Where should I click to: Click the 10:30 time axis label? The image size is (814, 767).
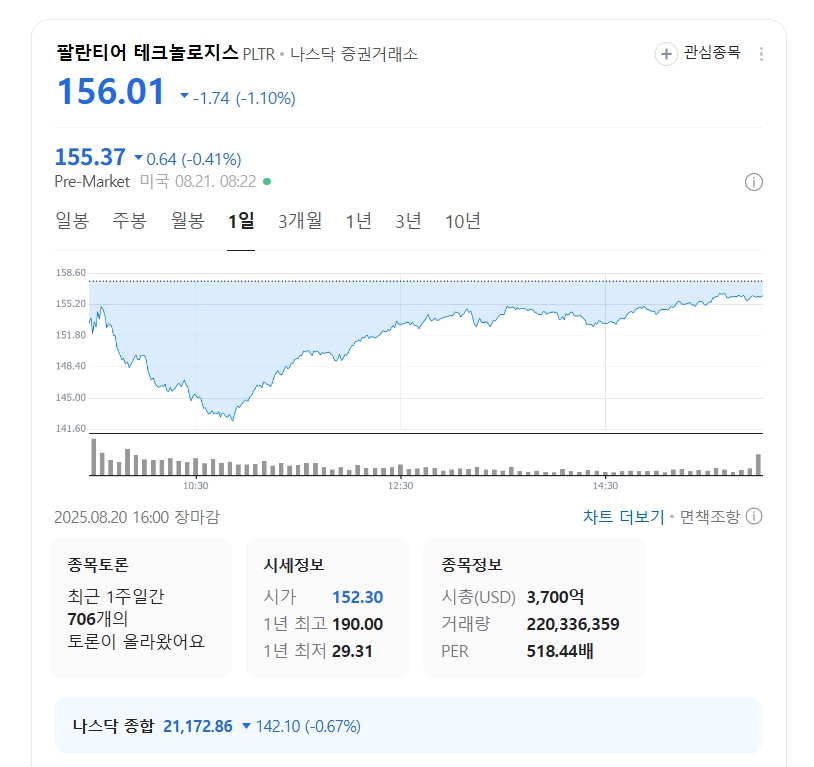pyautogui.click(x=196, y=486)
